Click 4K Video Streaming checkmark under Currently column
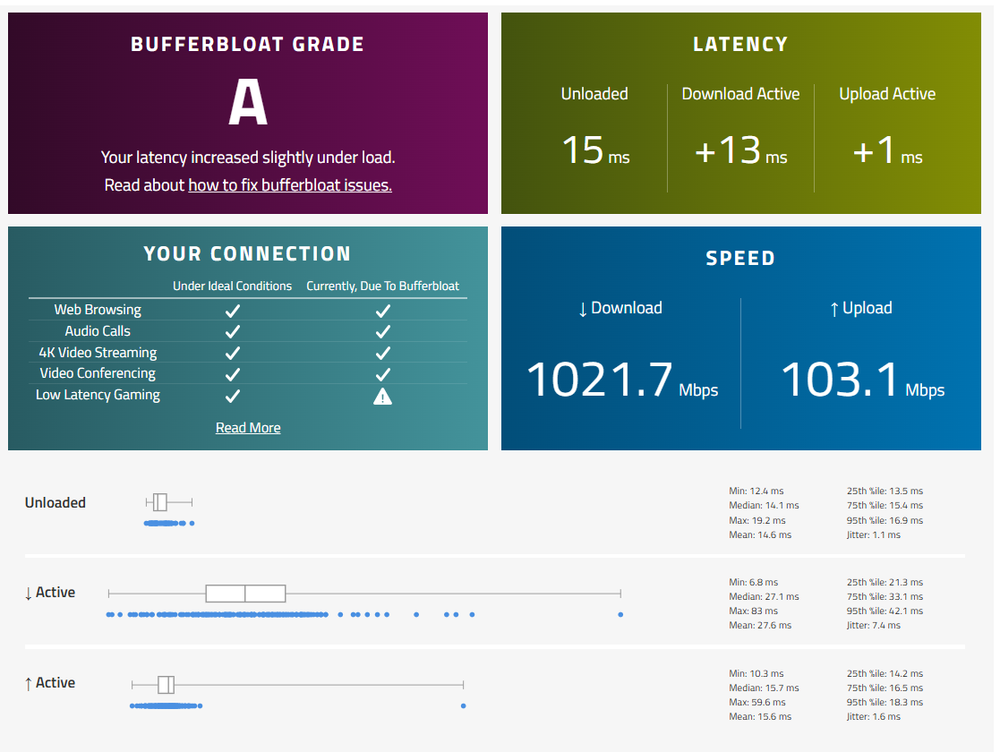Viewport: 1000px width, 752px height. tap(382, 353)
